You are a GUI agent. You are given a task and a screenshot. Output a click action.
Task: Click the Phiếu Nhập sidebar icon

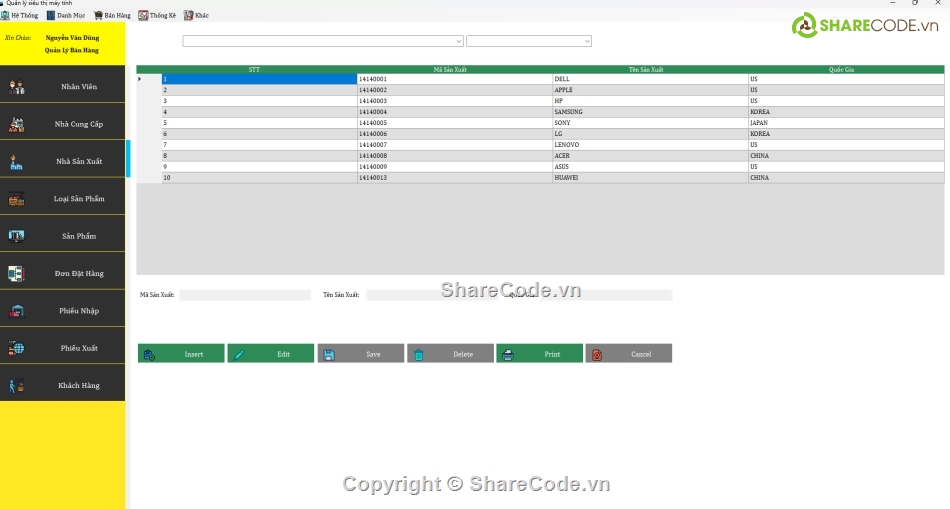click(x=17, y=311)
